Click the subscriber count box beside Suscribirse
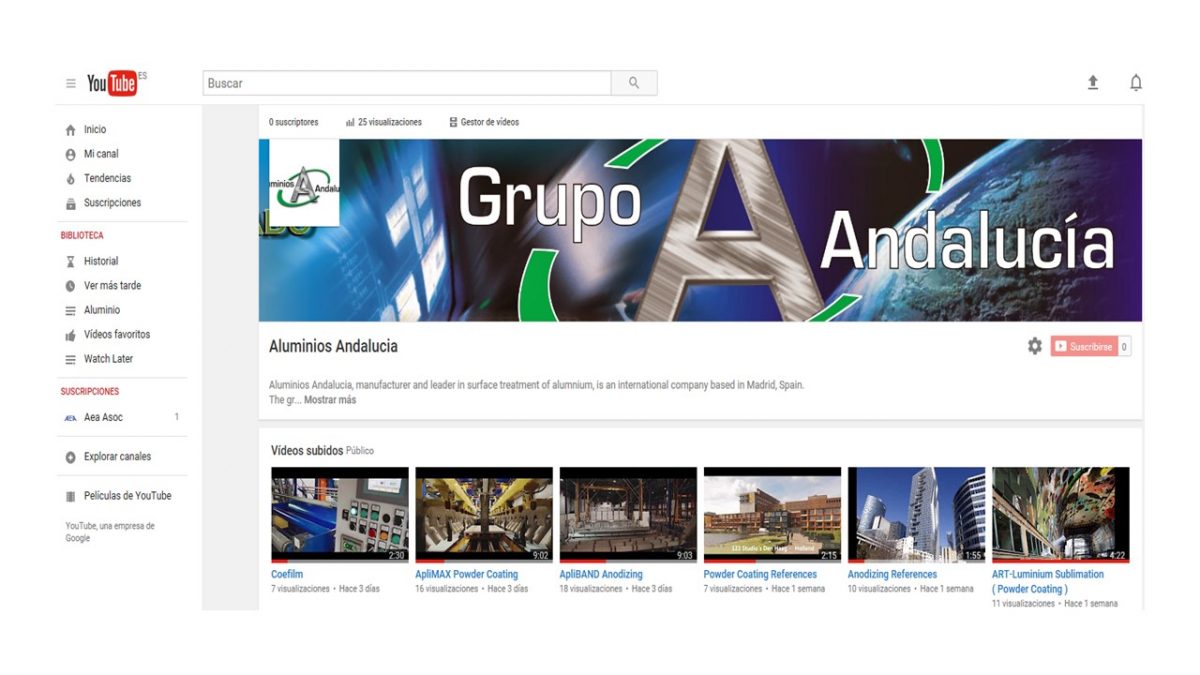The width and height of the screenshot is (1200, 675). tap(1124, 347)
